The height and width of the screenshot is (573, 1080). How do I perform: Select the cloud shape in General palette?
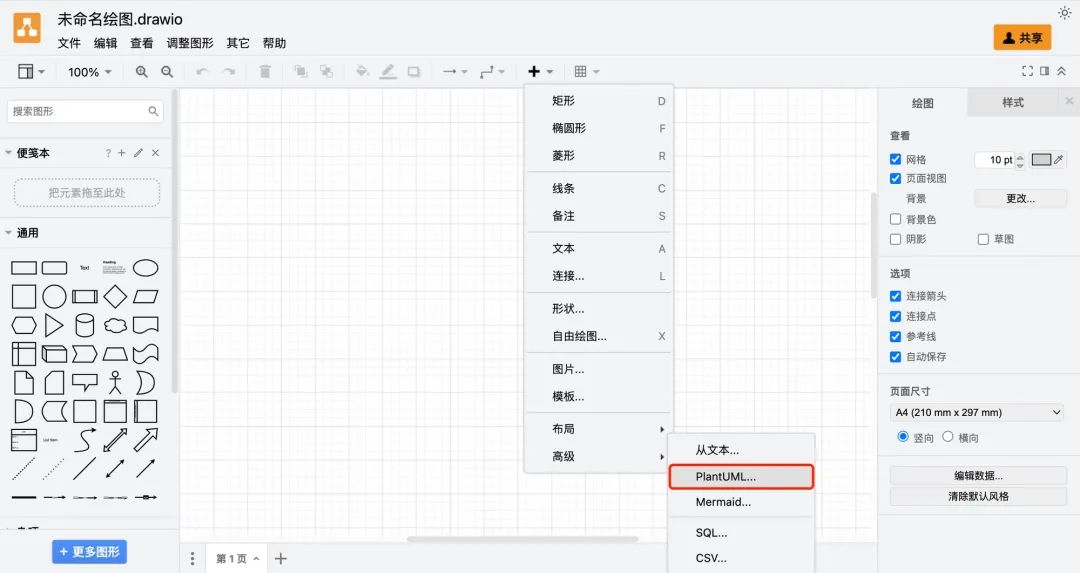[x=115, y=325]
